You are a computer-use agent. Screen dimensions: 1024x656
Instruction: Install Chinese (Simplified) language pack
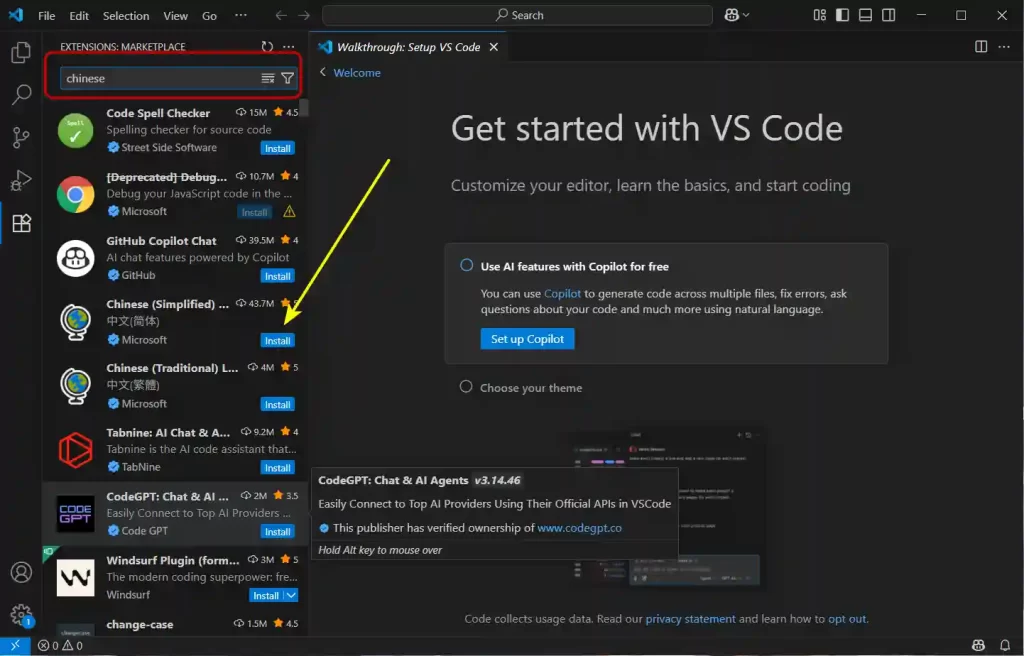coord(277,340)
